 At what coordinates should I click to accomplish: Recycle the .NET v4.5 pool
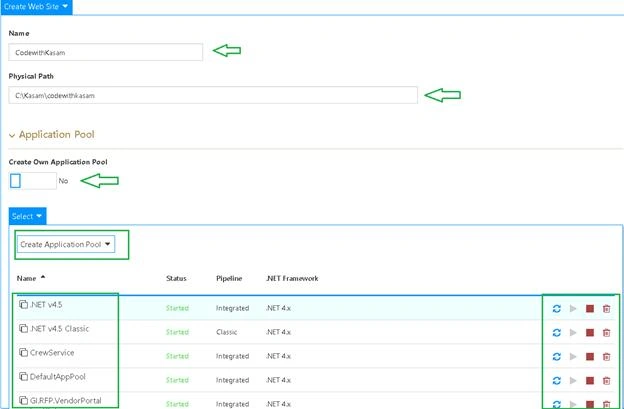(557, 308)
